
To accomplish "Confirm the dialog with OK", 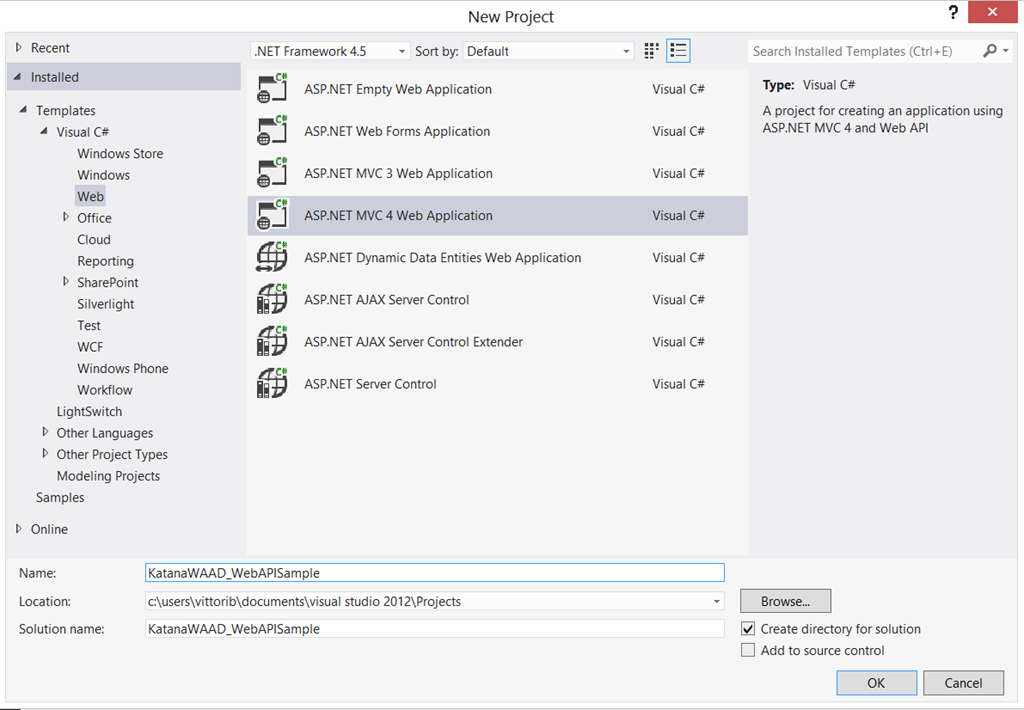I will [x=876, y=683].
